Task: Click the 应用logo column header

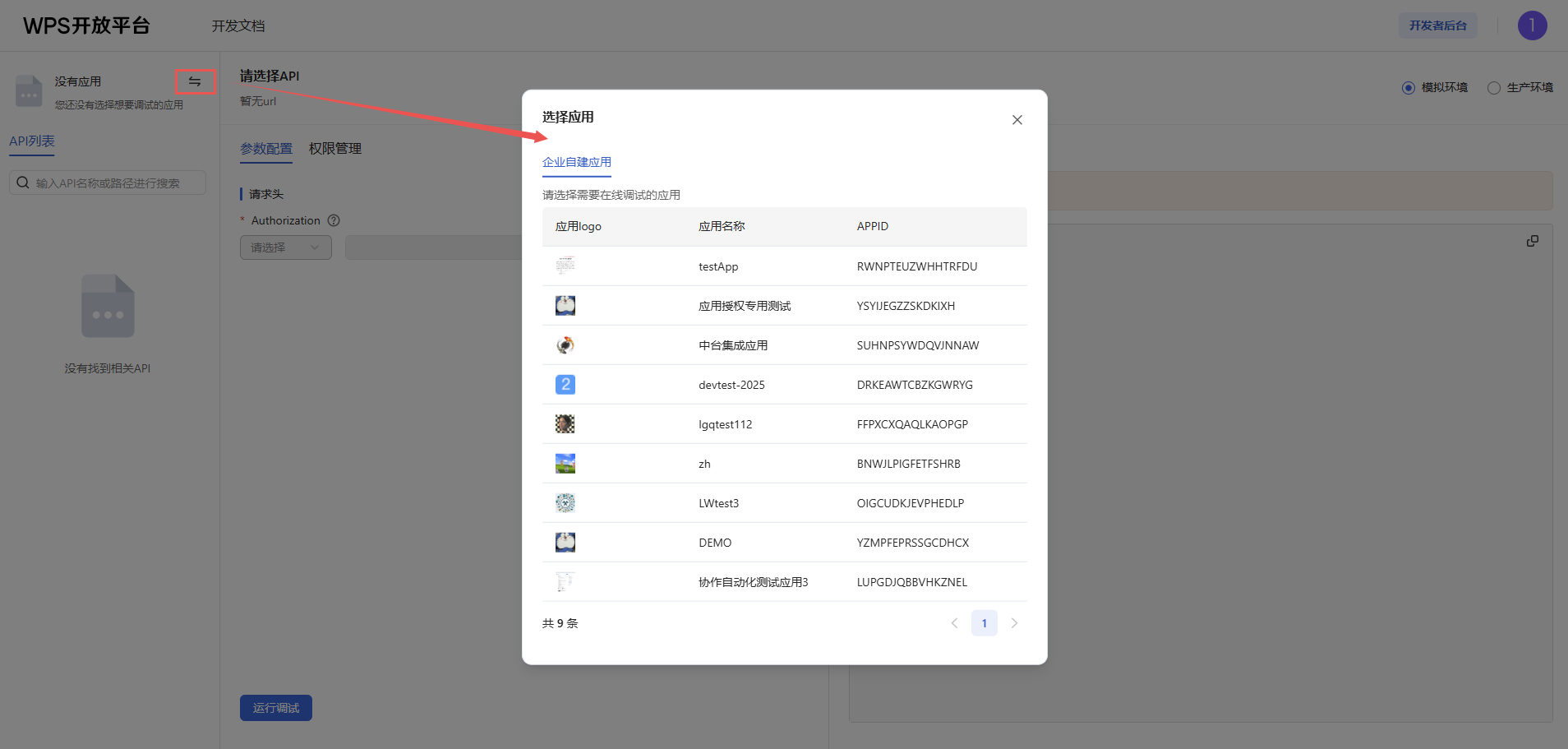Action: click(x=579, y=226)
